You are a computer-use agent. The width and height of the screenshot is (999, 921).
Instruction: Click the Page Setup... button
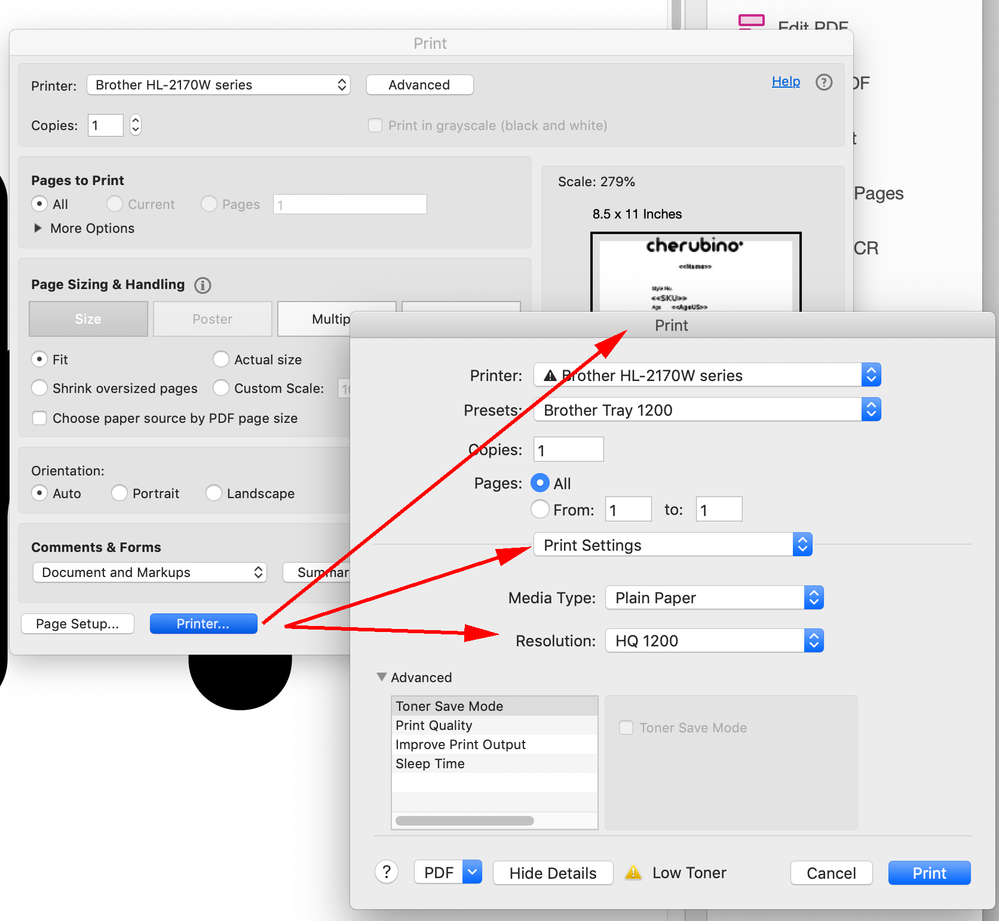77,624
